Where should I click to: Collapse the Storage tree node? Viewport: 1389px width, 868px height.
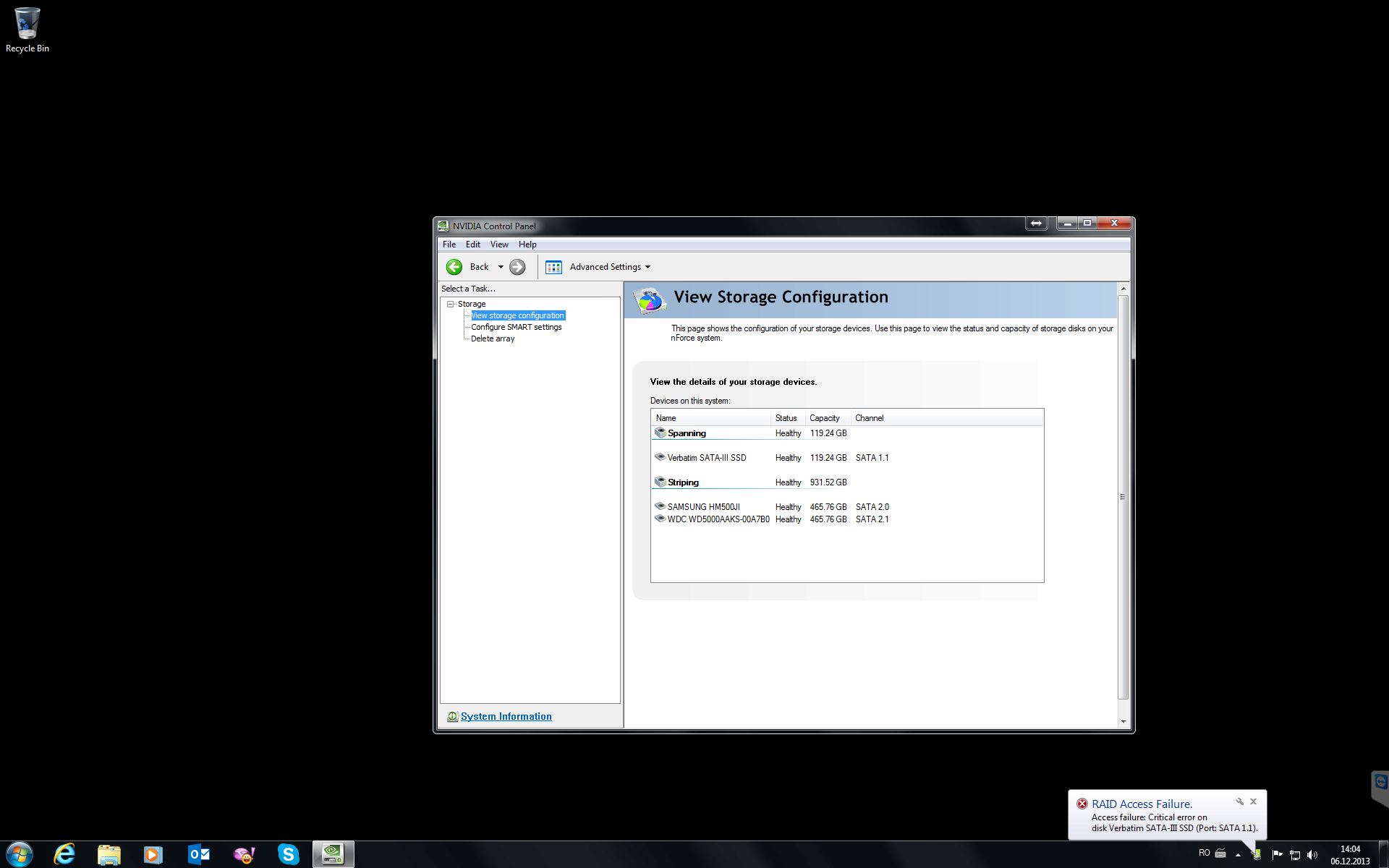pyautogui.click(x=450, y=304)
